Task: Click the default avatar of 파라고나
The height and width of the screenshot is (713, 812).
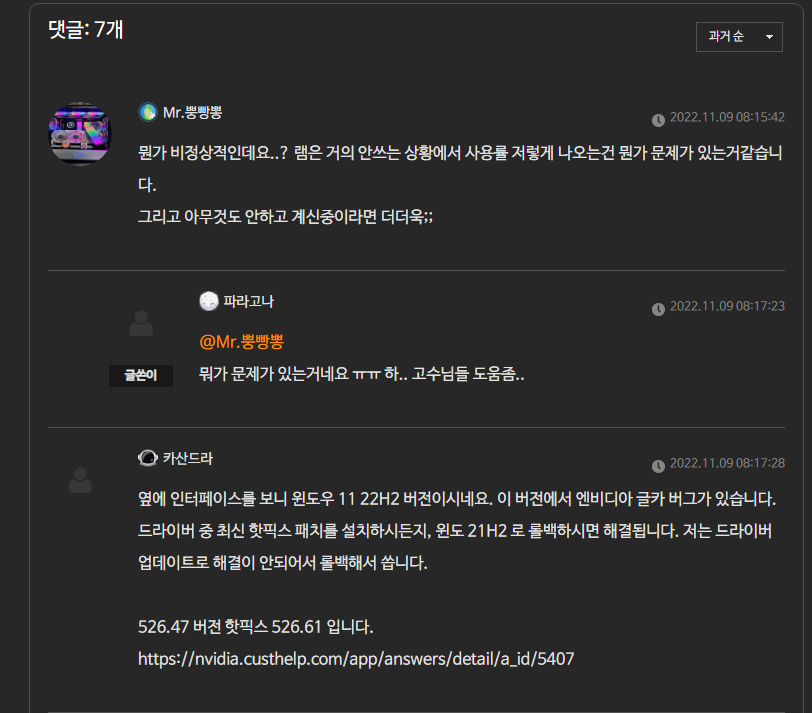Action: pyautogui.click(x=141, y=324)
